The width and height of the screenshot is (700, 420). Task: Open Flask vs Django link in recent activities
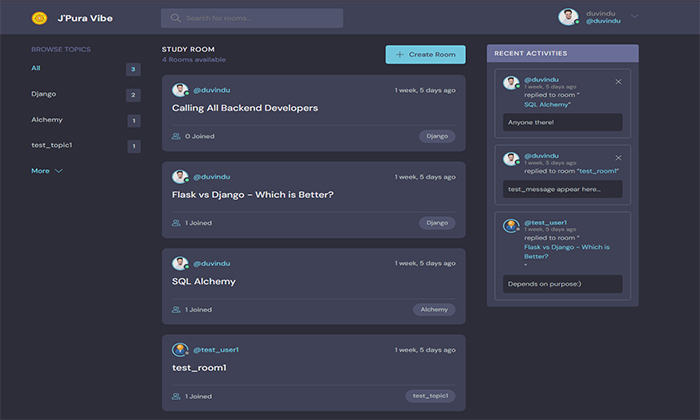(567, 252)
